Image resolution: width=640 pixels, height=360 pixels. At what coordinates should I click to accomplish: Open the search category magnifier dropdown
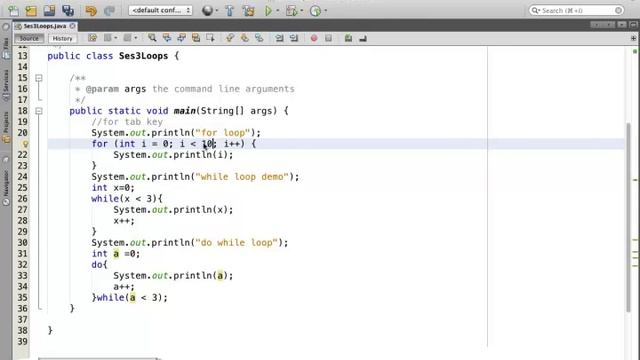click(536, 10)
